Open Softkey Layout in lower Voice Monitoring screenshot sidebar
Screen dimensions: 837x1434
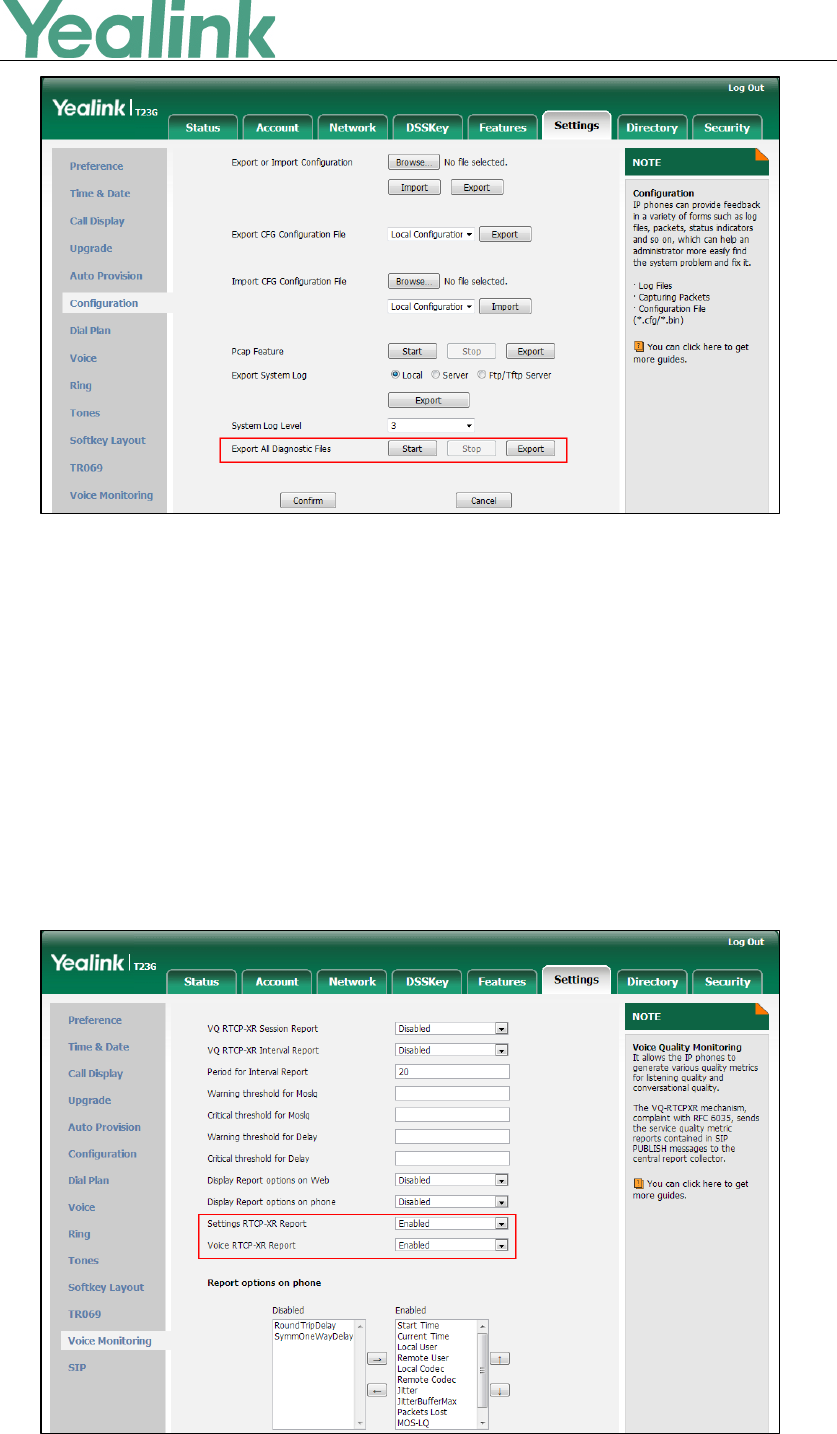[106, 1287]
